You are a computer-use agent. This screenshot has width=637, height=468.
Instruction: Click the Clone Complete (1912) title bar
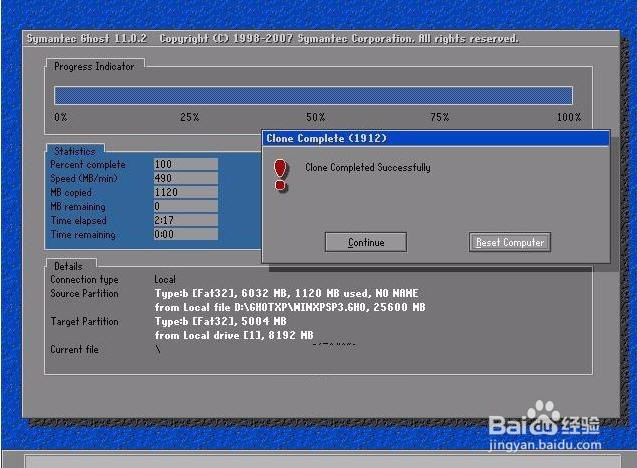(436, 138)
